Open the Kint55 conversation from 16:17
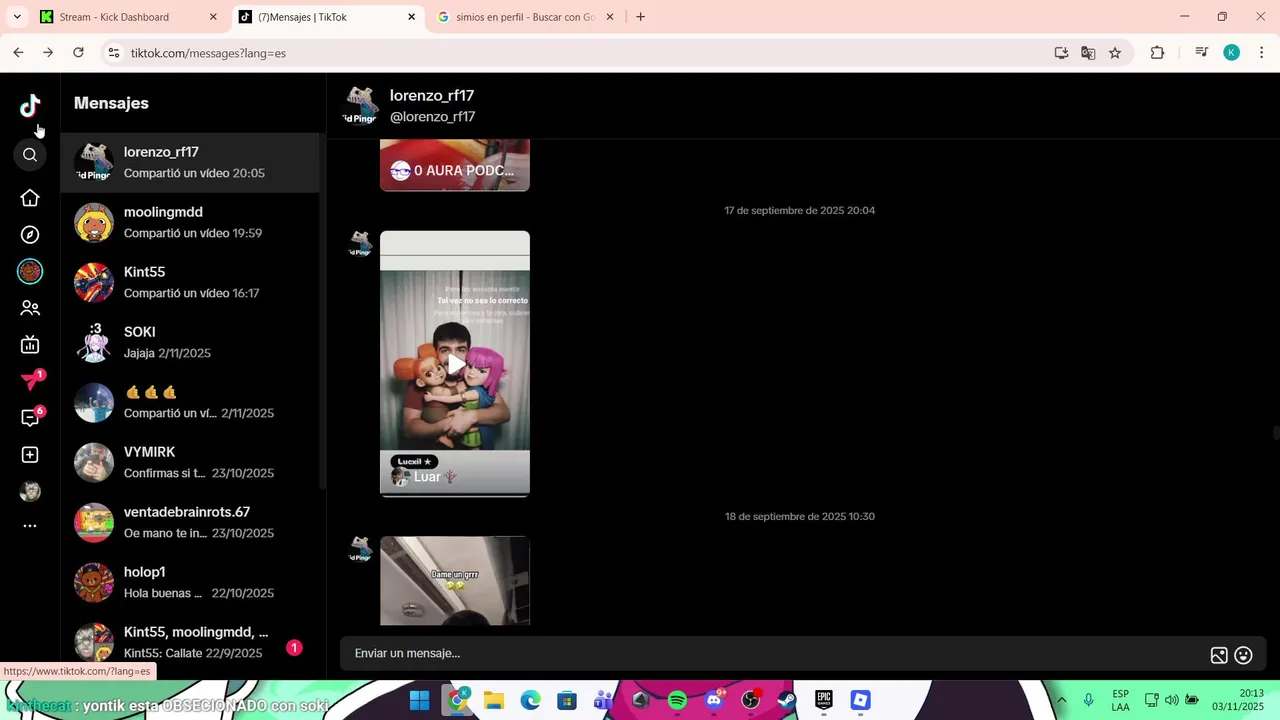 point(190,282)
